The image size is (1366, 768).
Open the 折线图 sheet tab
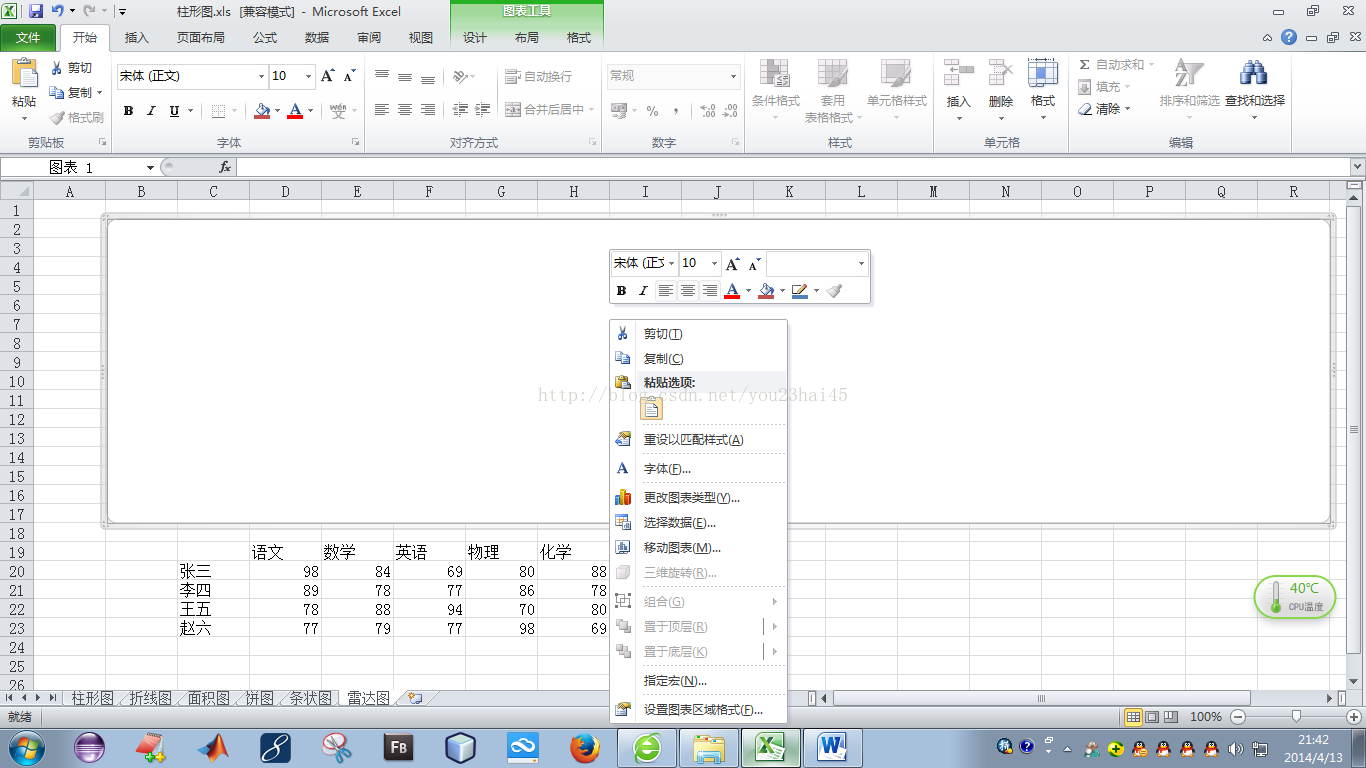(150, 698)
